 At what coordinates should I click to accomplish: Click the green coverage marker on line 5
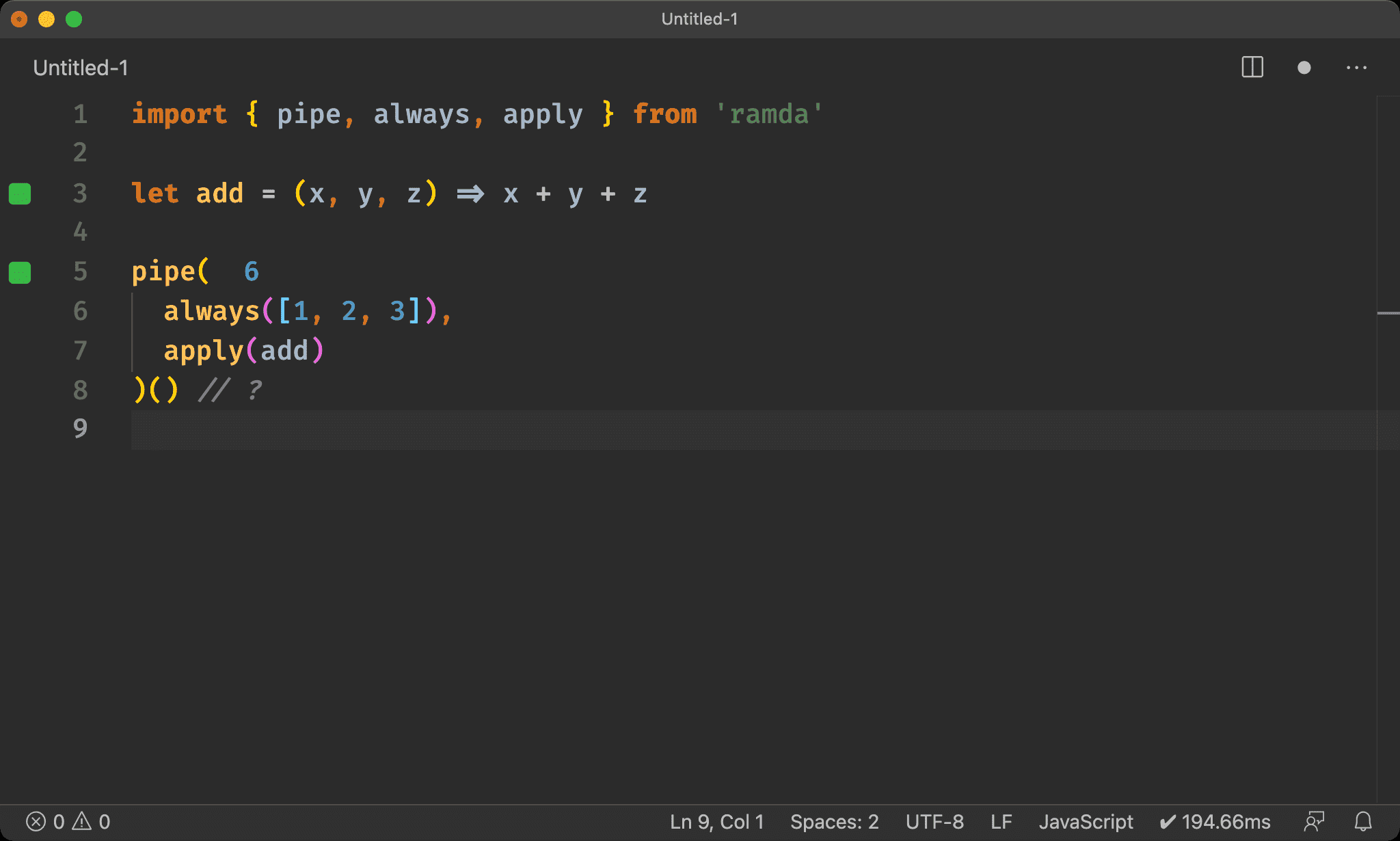(x=20, y=273)
